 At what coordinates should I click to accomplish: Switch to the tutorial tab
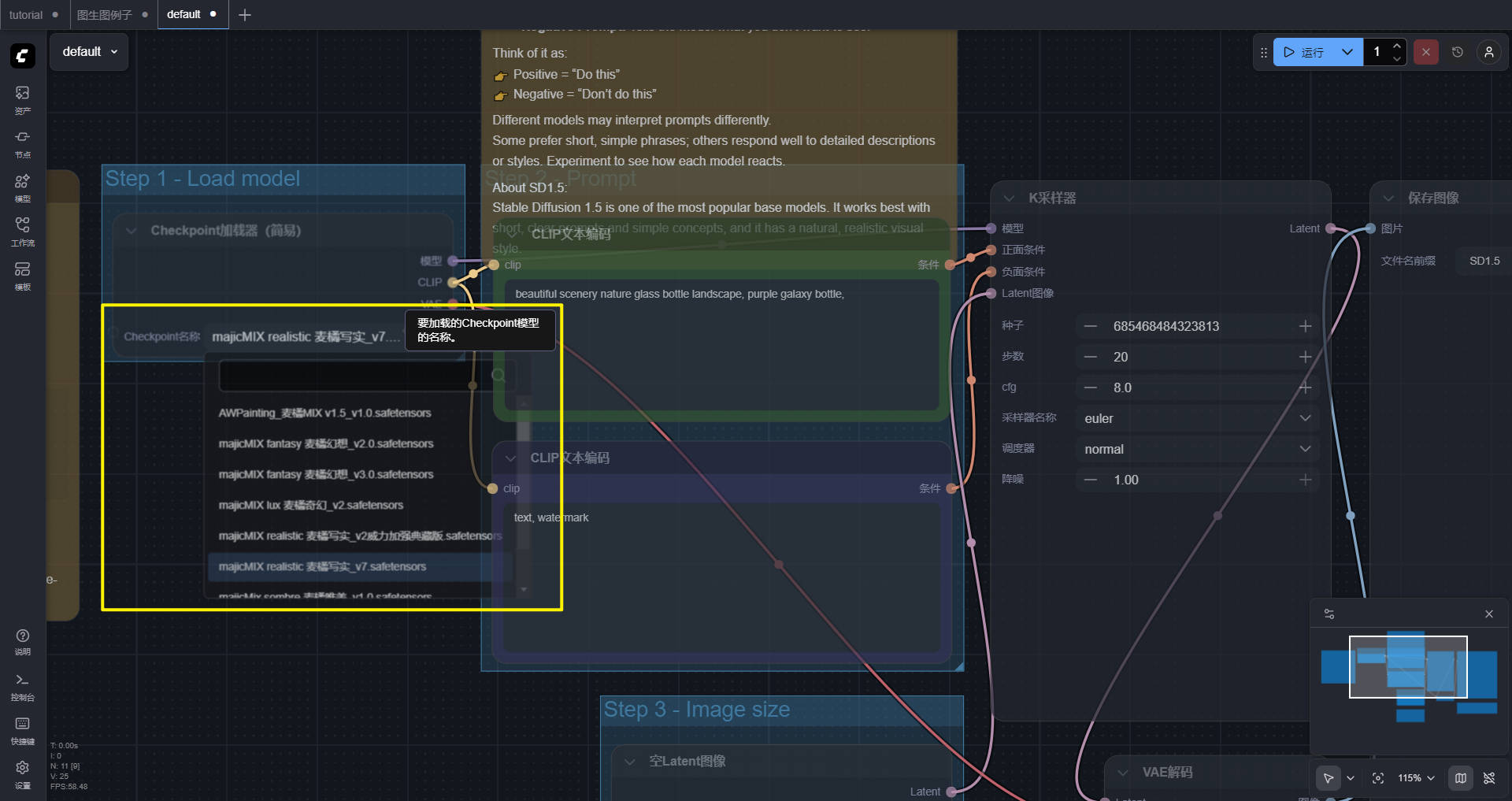pos(26,15)
